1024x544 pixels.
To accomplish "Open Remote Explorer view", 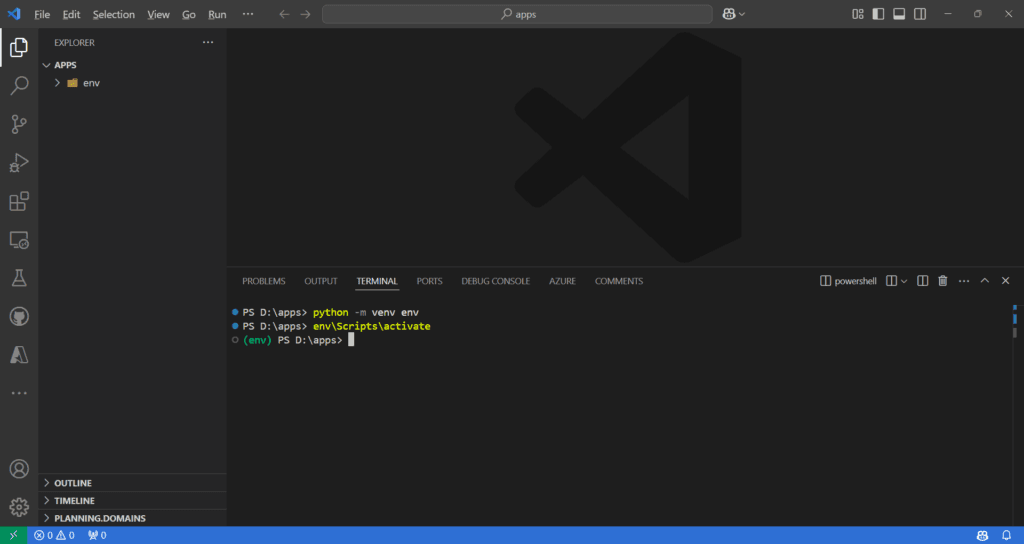I will [x=19, y=240].
